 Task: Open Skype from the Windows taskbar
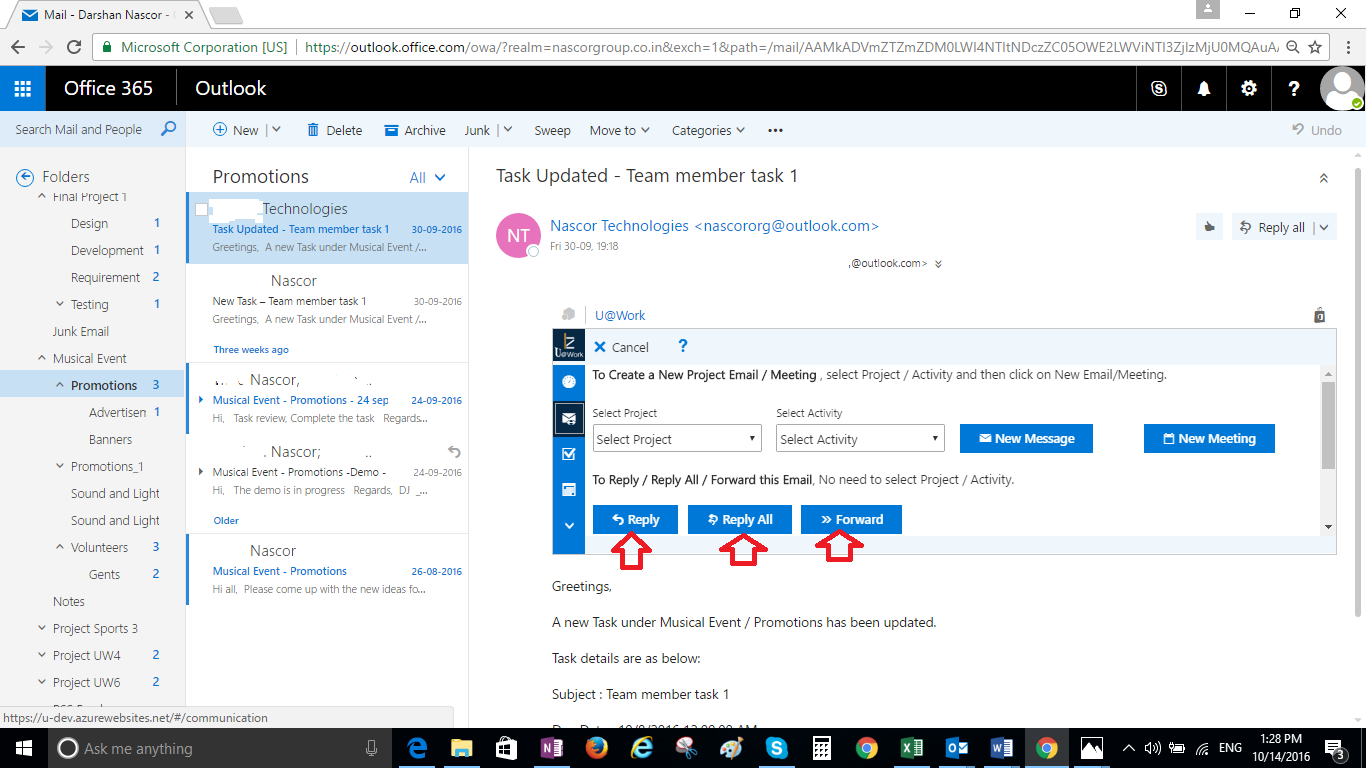coord(776,748)
